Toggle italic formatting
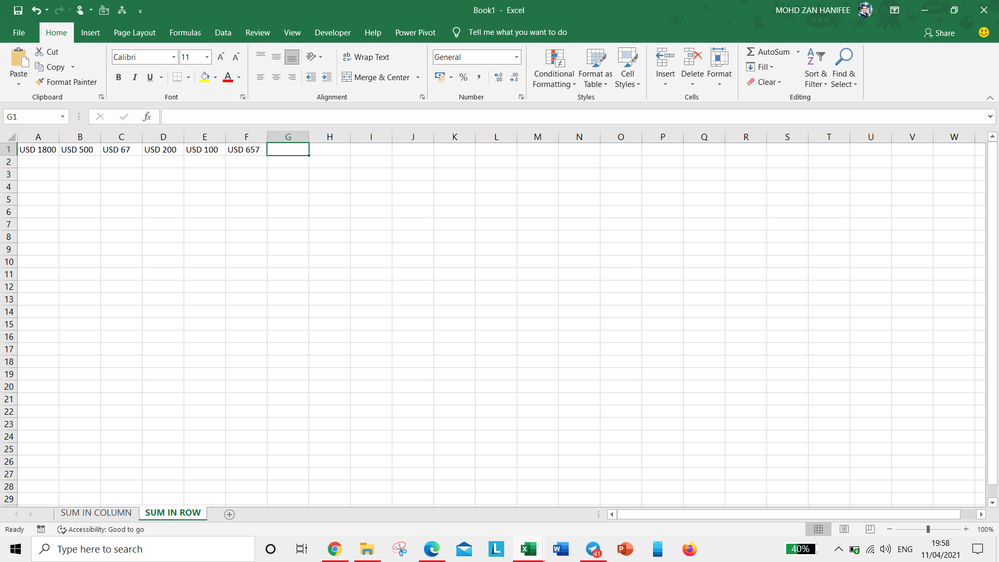The height and width of the screenshot is (562, 999). click(x=134, y=77)
